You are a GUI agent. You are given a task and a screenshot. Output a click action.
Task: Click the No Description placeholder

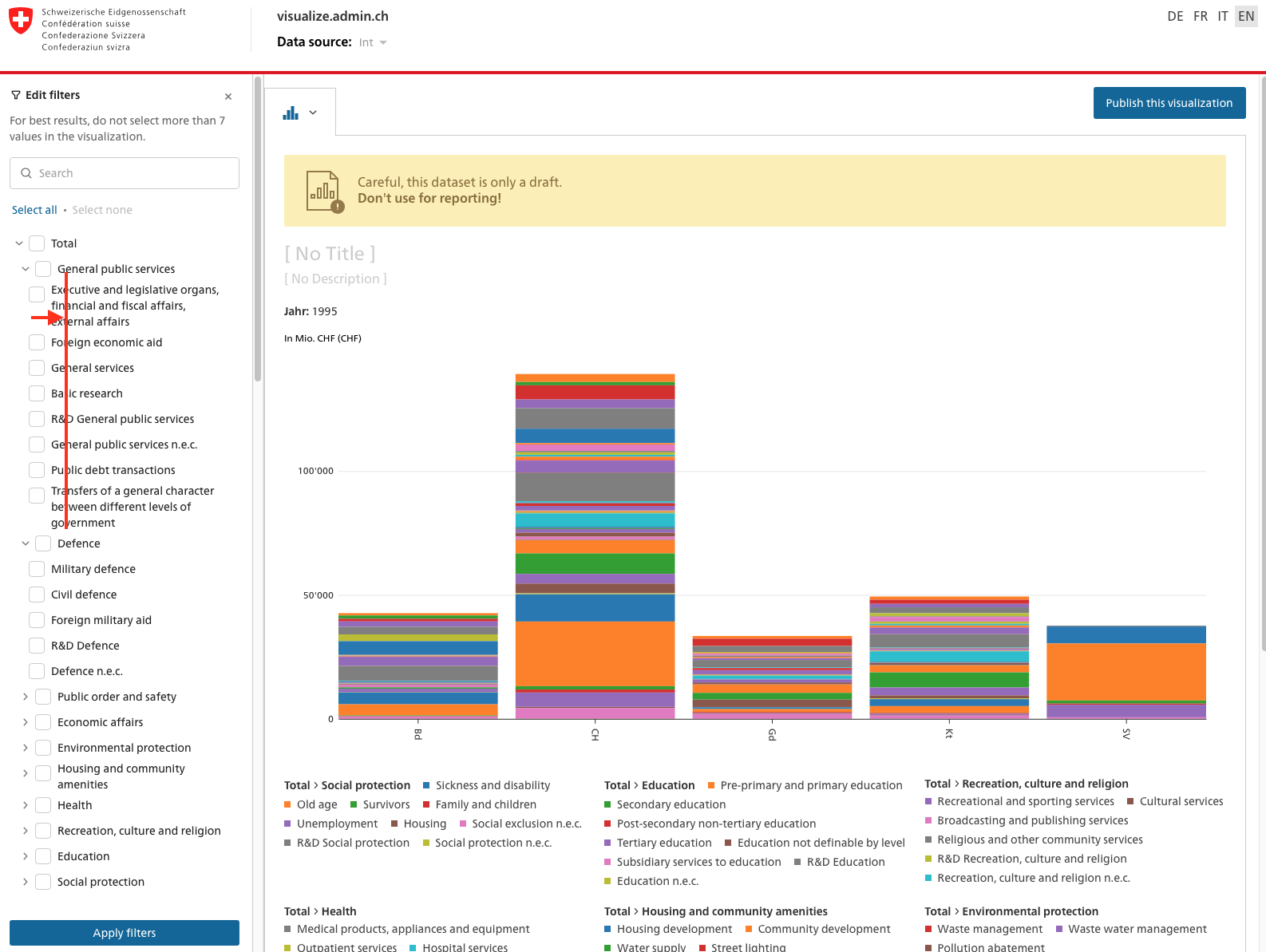click(x=335, y=278)
